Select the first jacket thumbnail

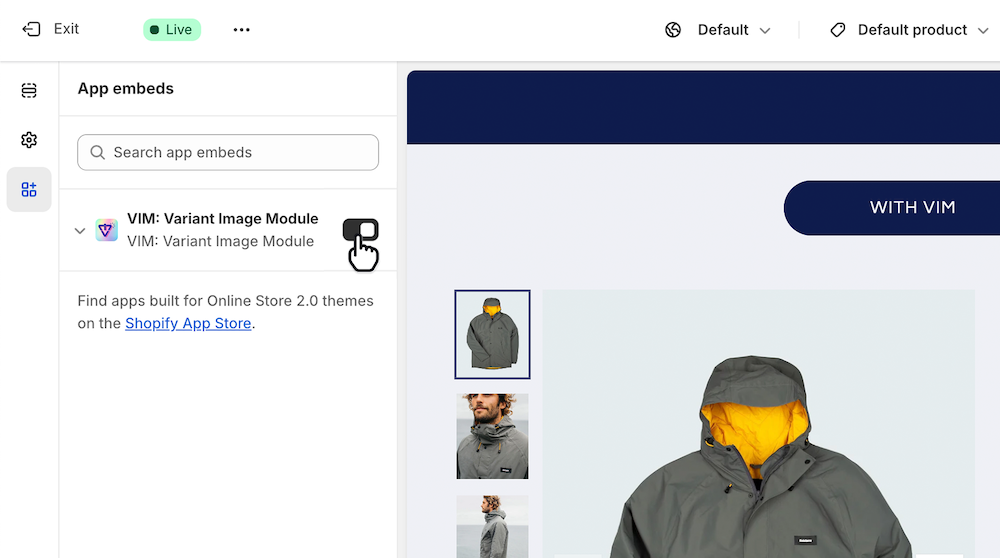(x=492, y=335)
